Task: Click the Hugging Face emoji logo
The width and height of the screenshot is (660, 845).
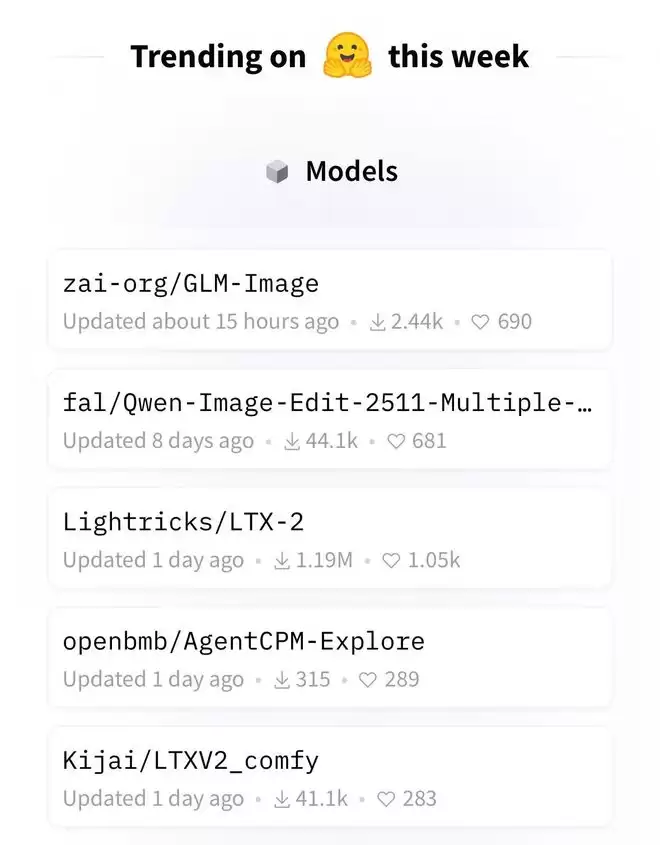Action: point(347,56)
